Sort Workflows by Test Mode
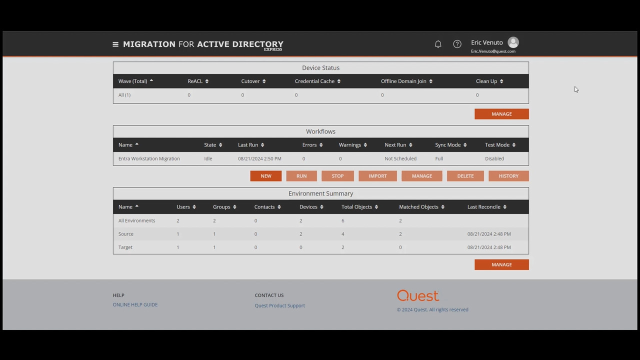Image resolution: width=640 pixels, height=360 pixels. (x=500, y=145)
